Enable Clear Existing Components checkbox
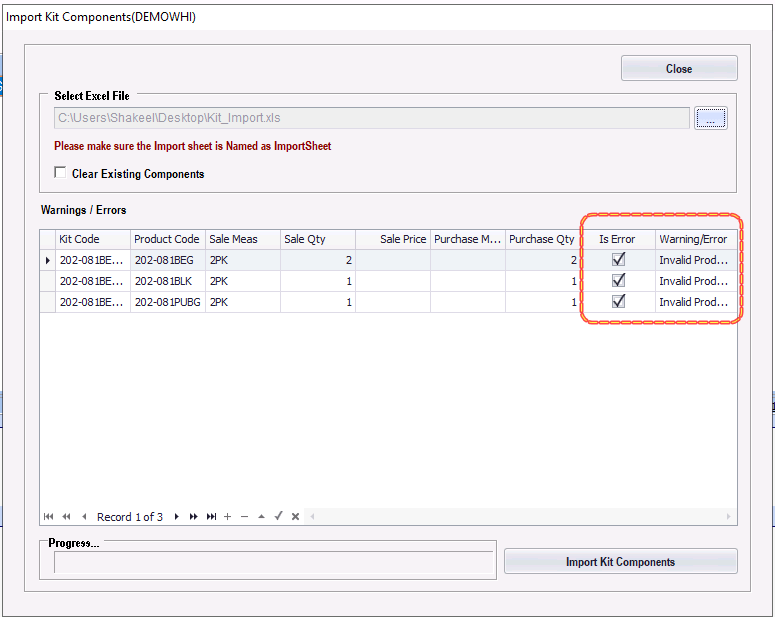 point(61,173)
